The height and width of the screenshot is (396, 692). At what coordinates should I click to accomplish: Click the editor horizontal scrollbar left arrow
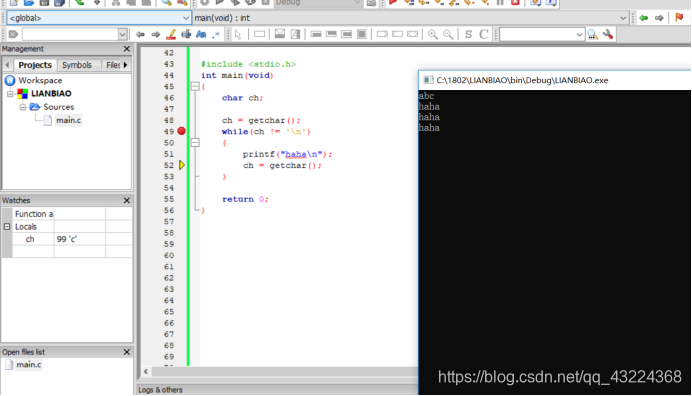point(146,372)
